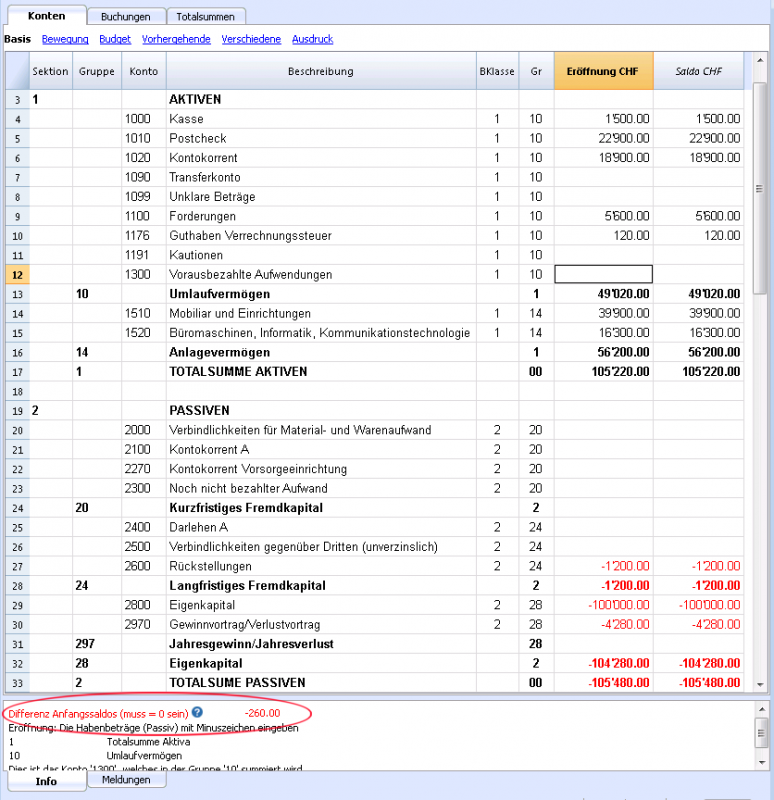774x800 pixels.
Task: Select 'TOTALSUME PASSIVEN' cell
Action: tap(321, 683)
